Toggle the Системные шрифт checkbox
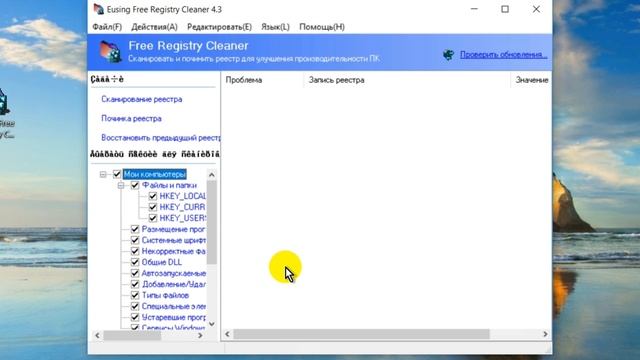Image resolution: width=640 pixels, height=360 pixels. (x=135, y=240)
